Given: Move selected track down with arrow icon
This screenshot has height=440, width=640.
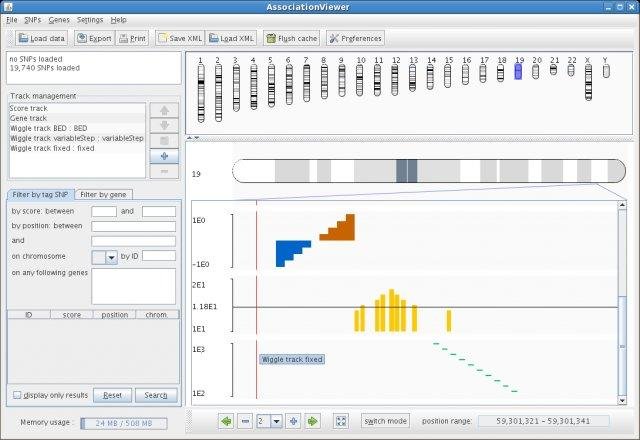Looking at the screenshot, I should (164, 125).
